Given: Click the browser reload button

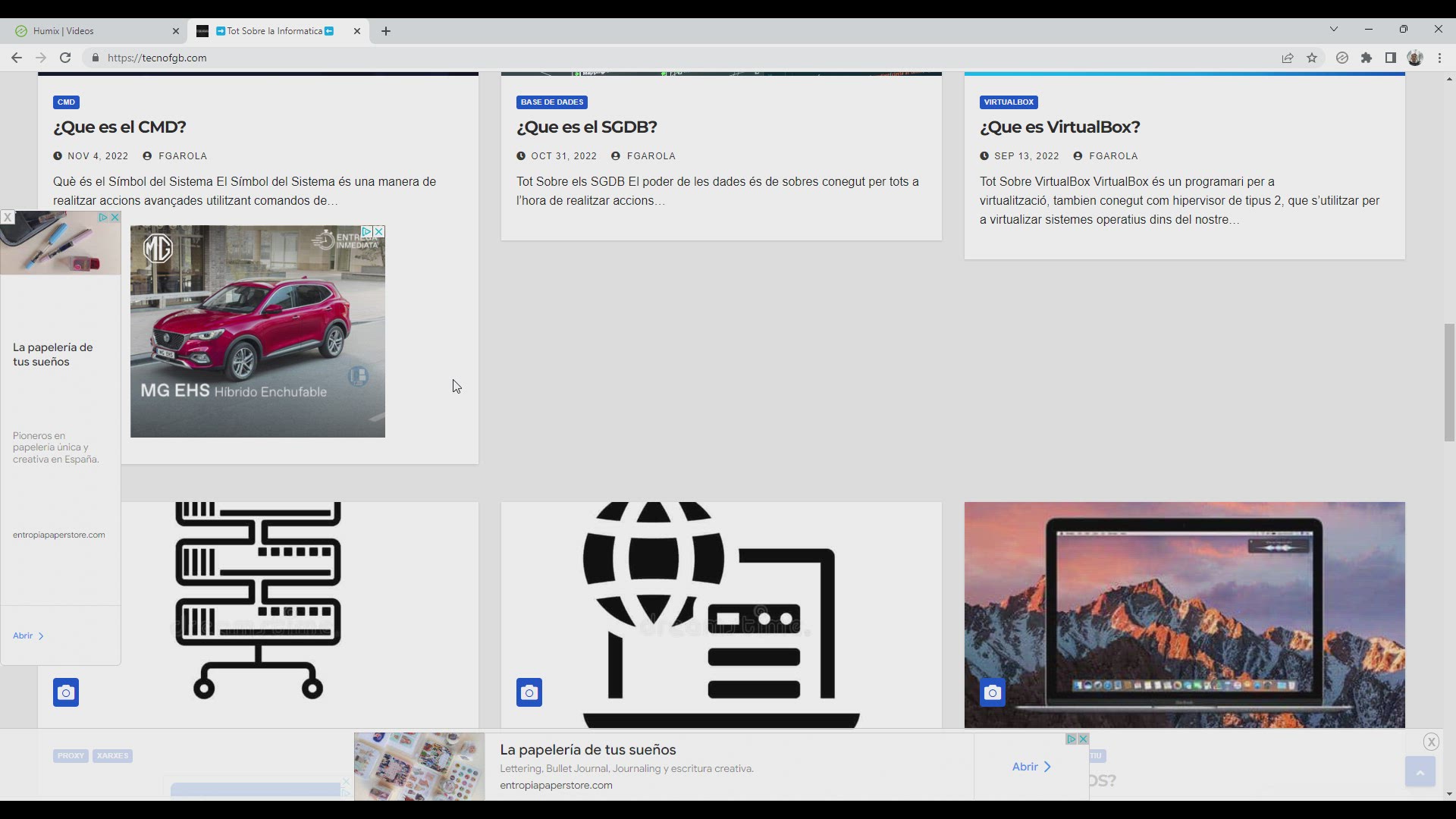Looking at the screenshot, I should pyautogui.click(x=65, y=58).
